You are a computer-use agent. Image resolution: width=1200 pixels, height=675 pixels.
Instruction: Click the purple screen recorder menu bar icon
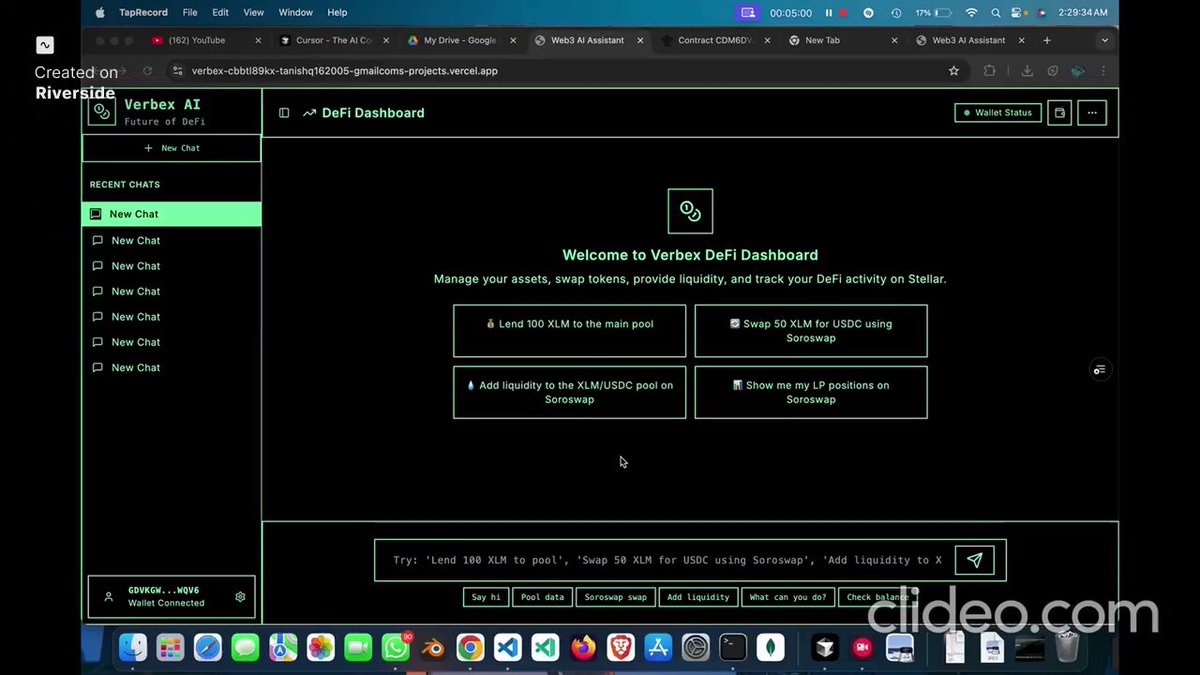click(748, 13)
